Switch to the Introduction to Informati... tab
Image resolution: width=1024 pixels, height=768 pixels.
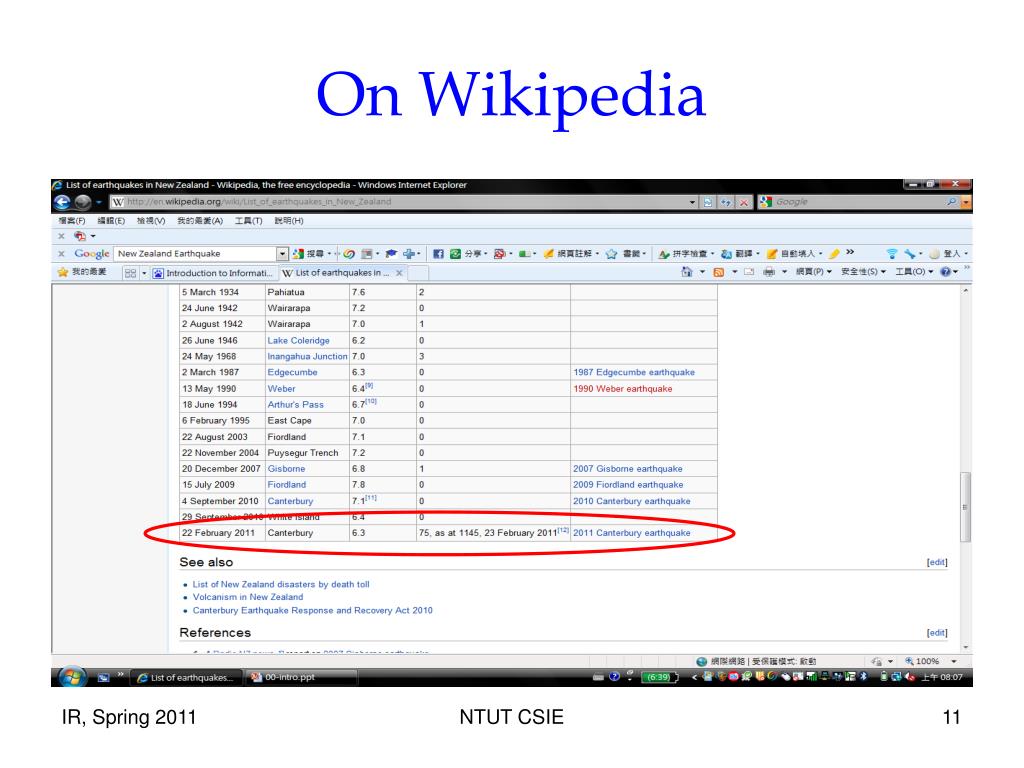(x=214, y=273)
